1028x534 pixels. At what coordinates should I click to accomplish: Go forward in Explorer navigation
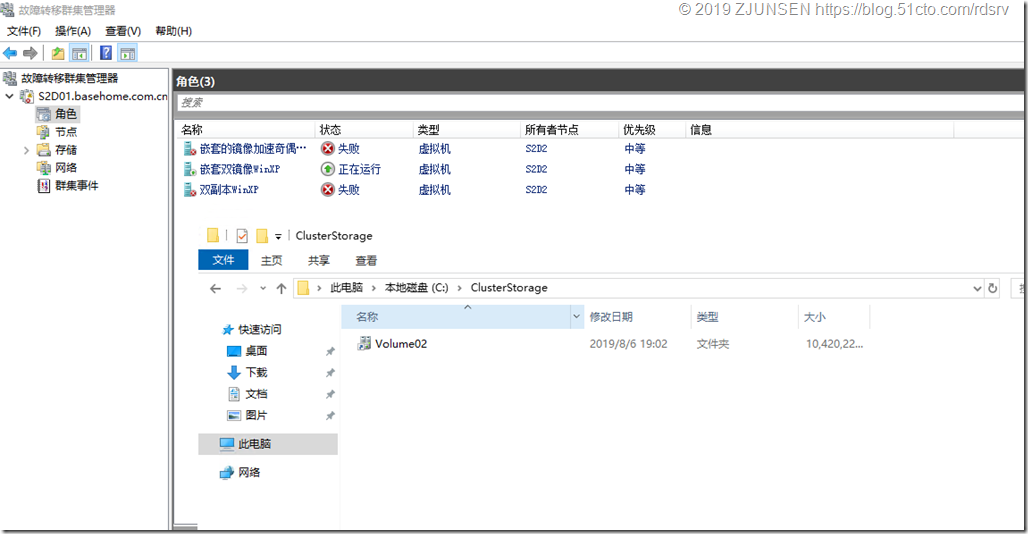coord(241,288)
